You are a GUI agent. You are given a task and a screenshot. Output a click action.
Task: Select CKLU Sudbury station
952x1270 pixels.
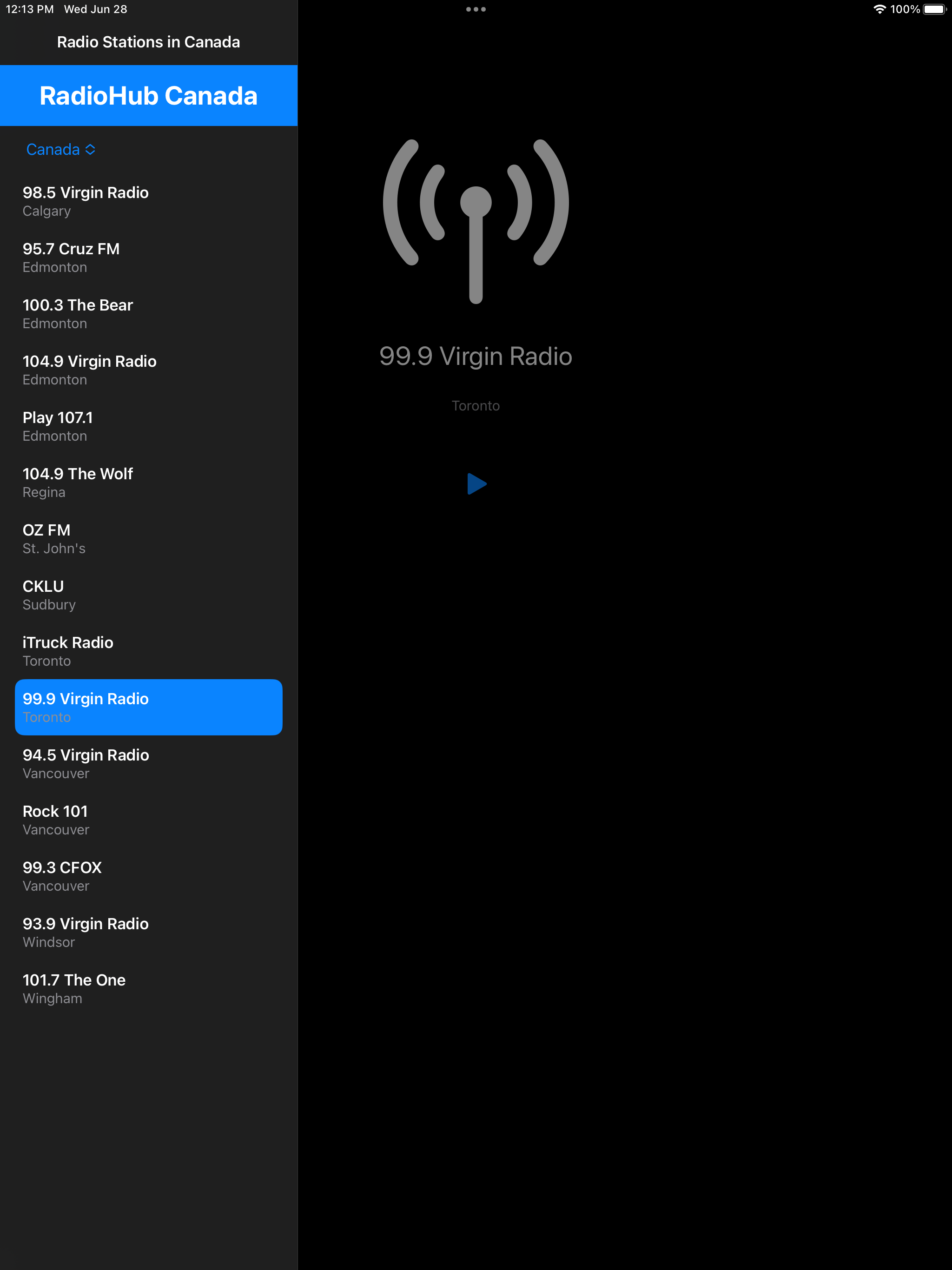coord(149,595)
